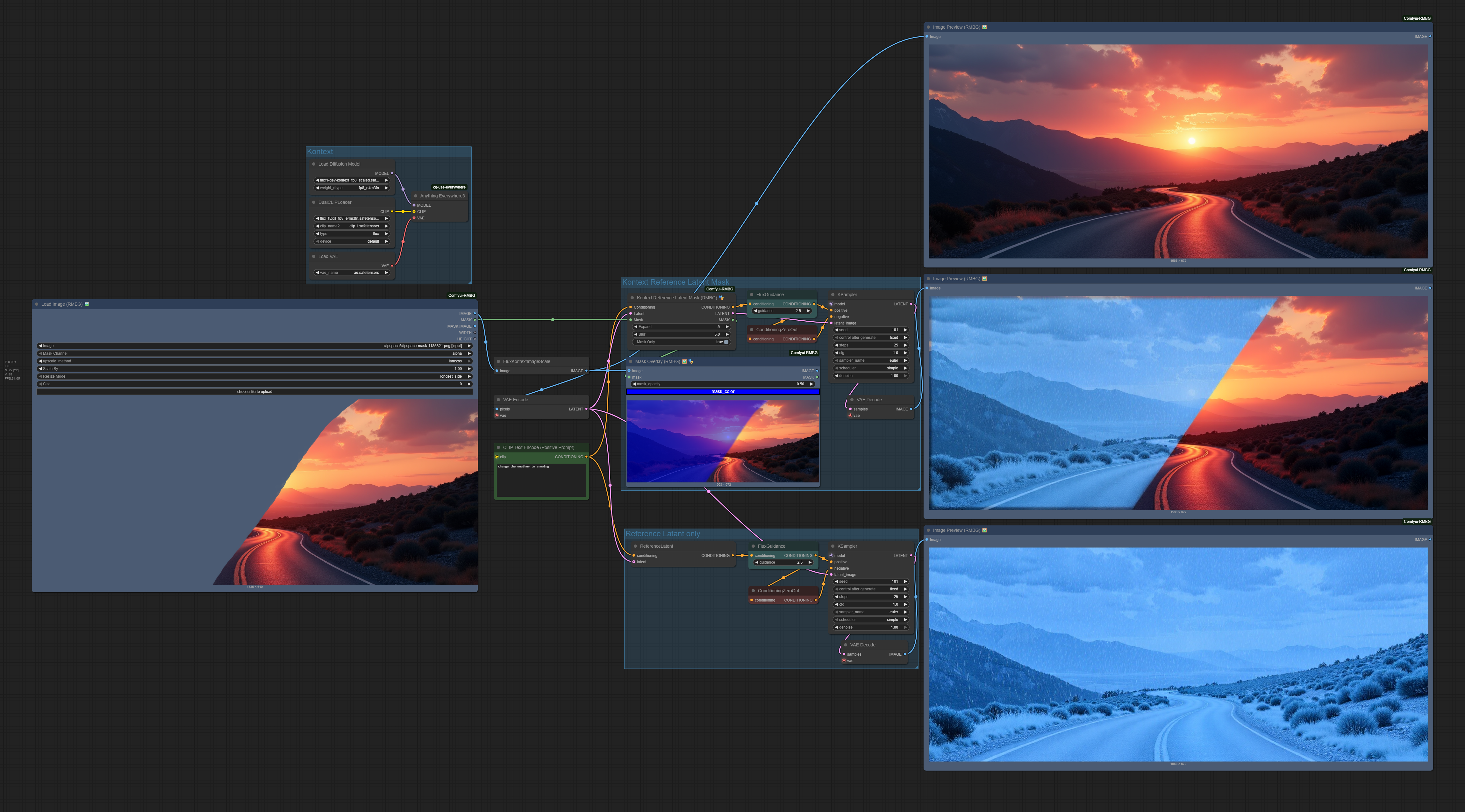This screenshot has width=1465, height=812.
Task: Open the vae_name ae.safetensors dropdown
Action: (352, 273)
